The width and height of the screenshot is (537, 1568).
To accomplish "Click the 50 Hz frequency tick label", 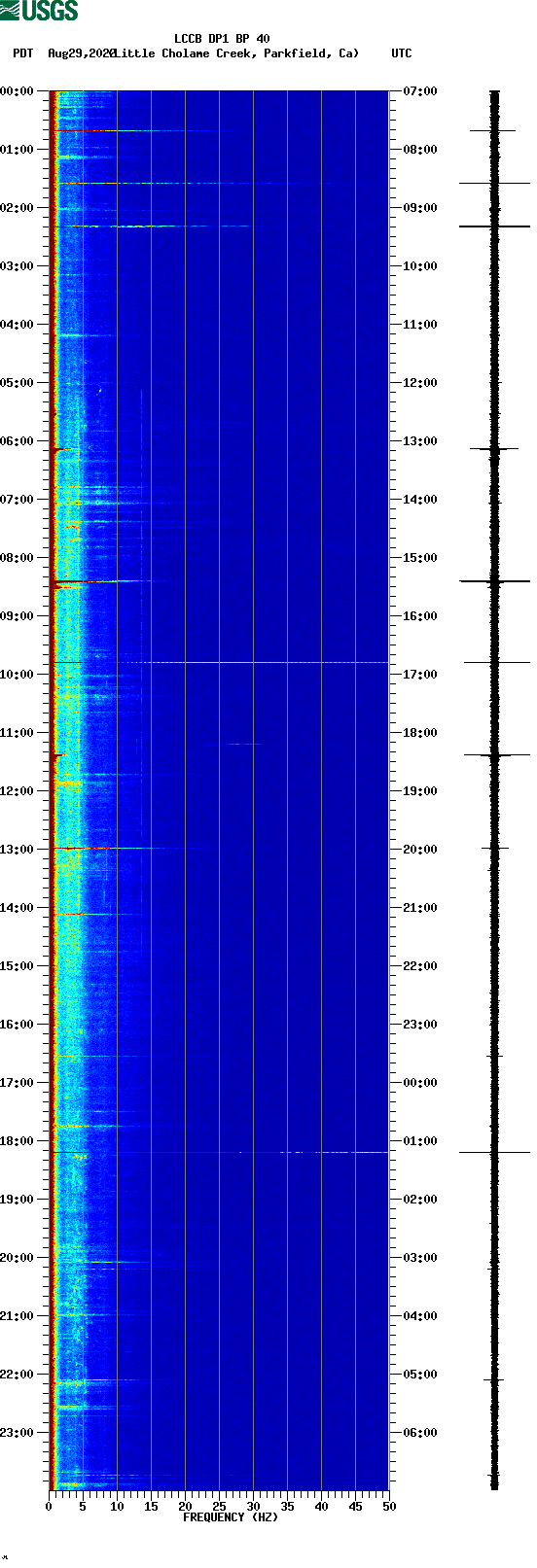I will click(389, 1507).
